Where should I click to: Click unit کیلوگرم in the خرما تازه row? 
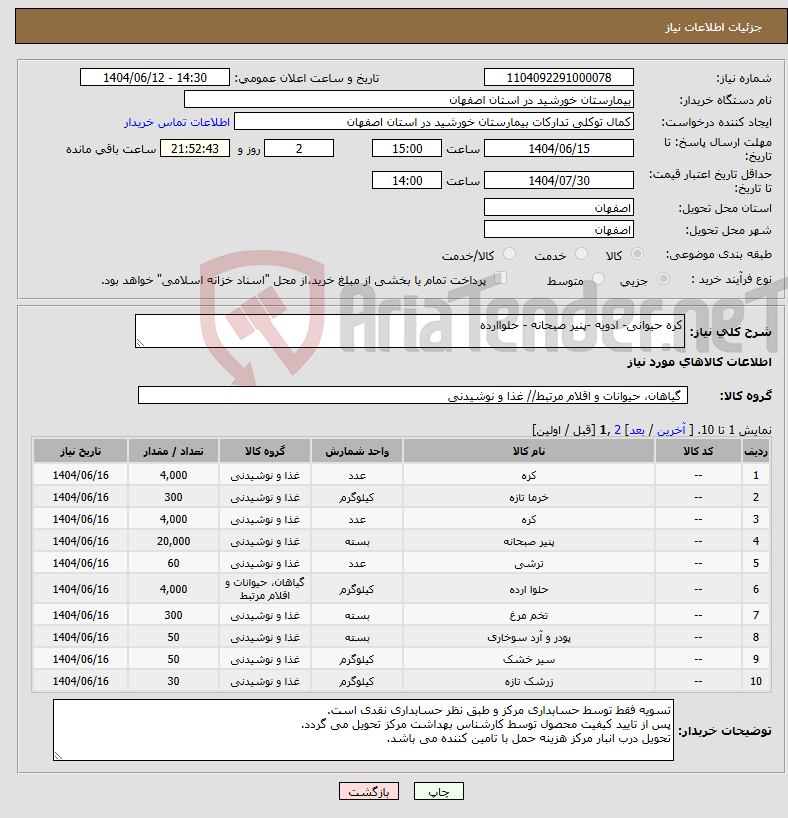(x=357, y=498)
